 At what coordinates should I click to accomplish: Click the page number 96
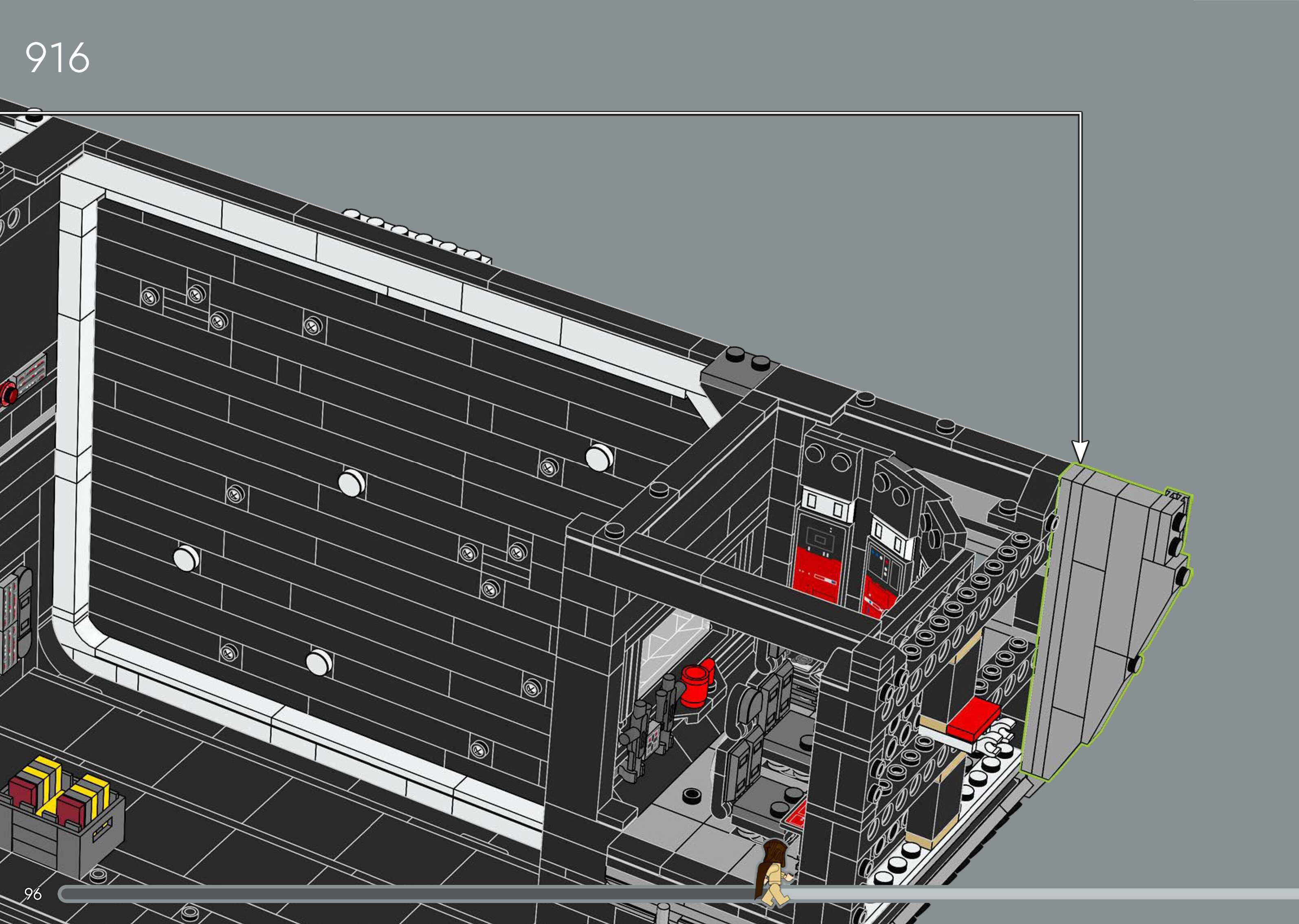point(33,894)
